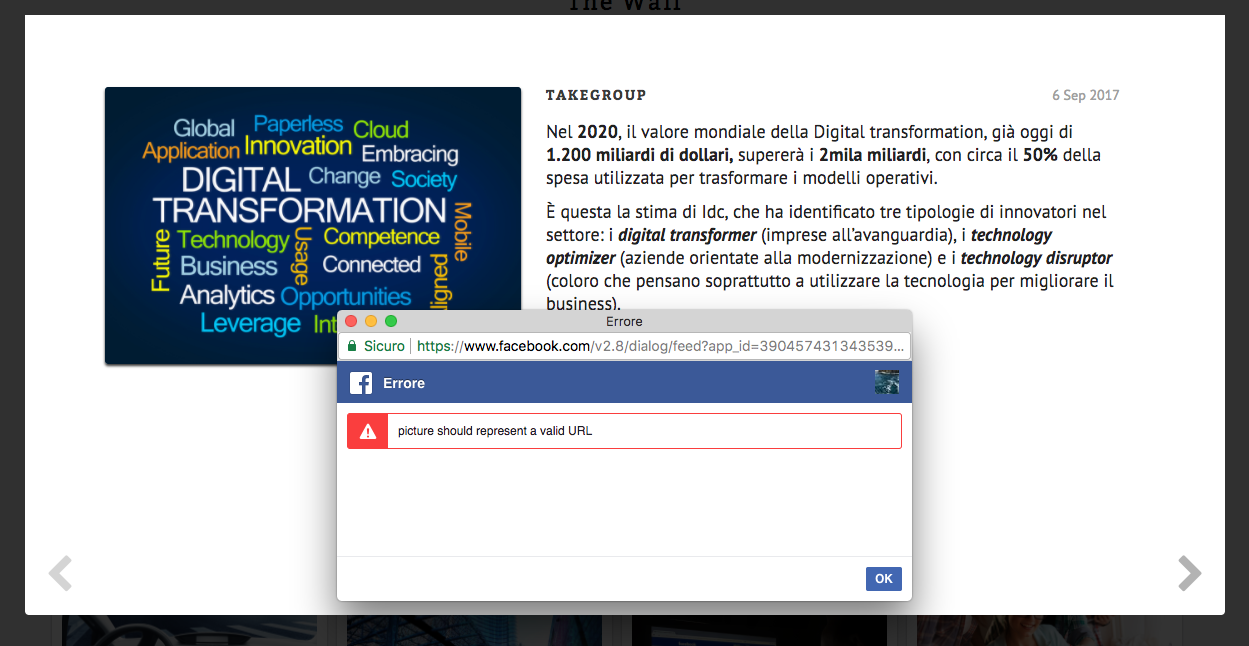Click the green padlock in the address bar
The height and width of the screenshot is (646, 1249).
point(352,346)
